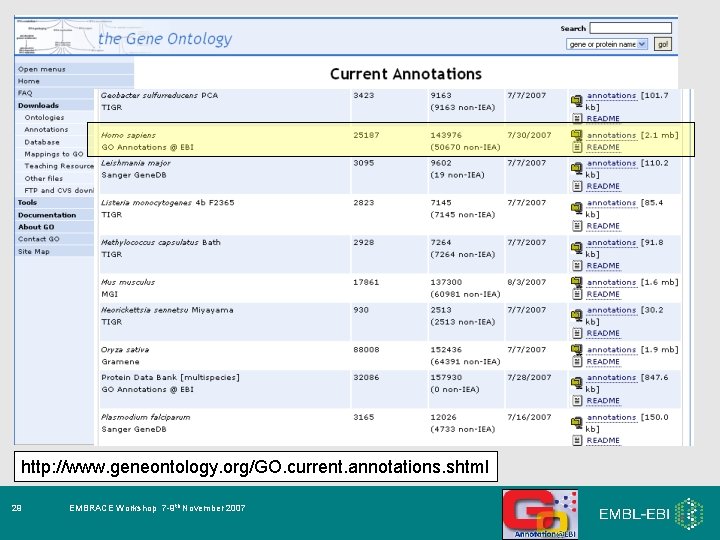Click the download icon for Homo sapiens annotations
The width and height of the screenshot is (720, 540).
tap(577, 135)
